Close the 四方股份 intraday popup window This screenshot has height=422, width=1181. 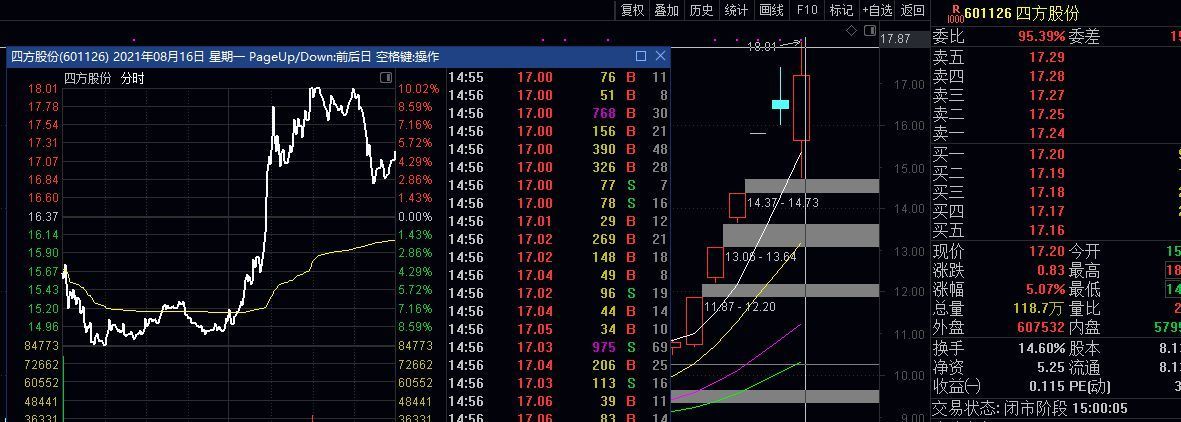point(660,57)
